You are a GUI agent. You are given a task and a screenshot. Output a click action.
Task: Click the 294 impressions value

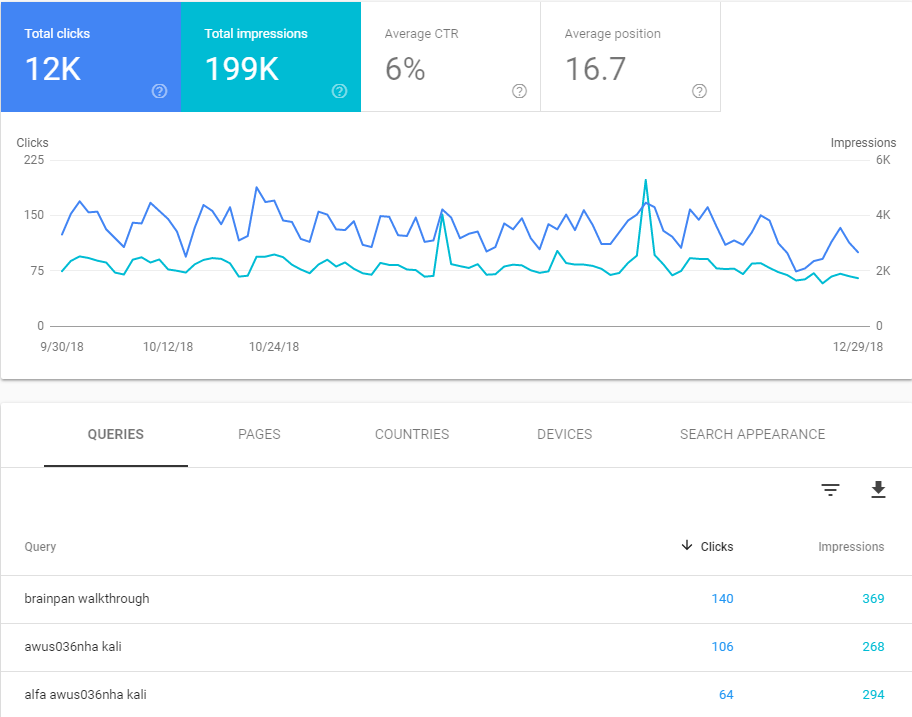873,695
